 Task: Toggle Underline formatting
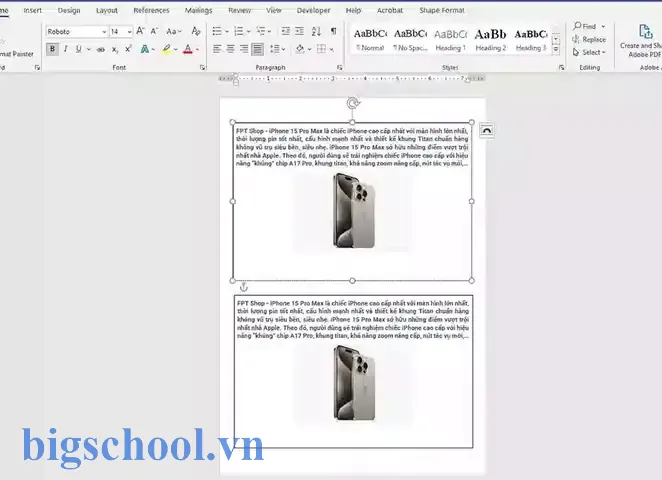(79, 49)
